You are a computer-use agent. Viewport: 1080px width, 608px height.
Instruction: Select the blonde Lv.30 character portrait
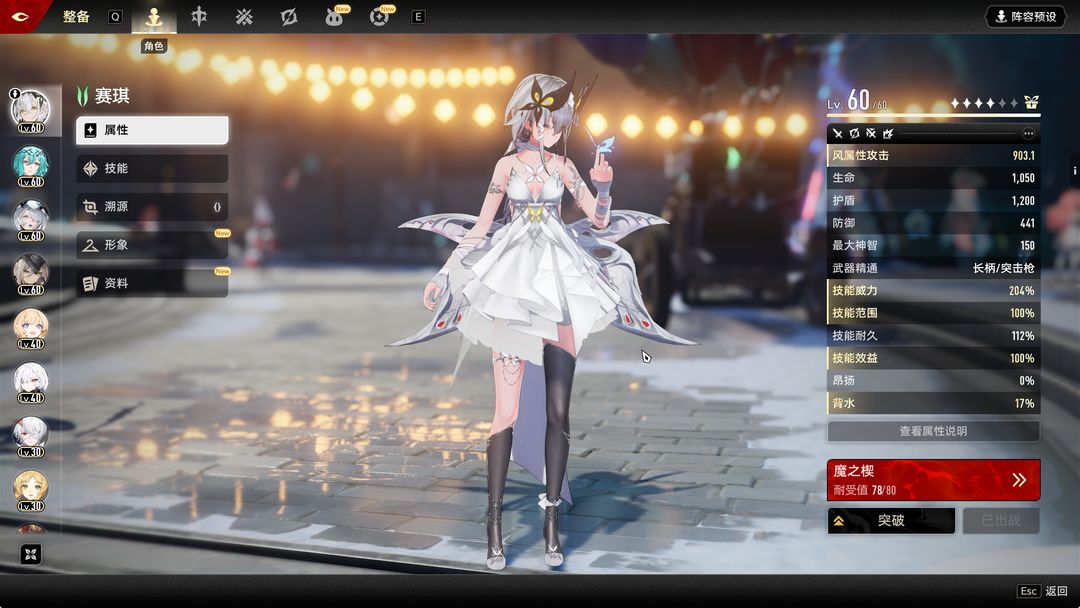(31, 491)
